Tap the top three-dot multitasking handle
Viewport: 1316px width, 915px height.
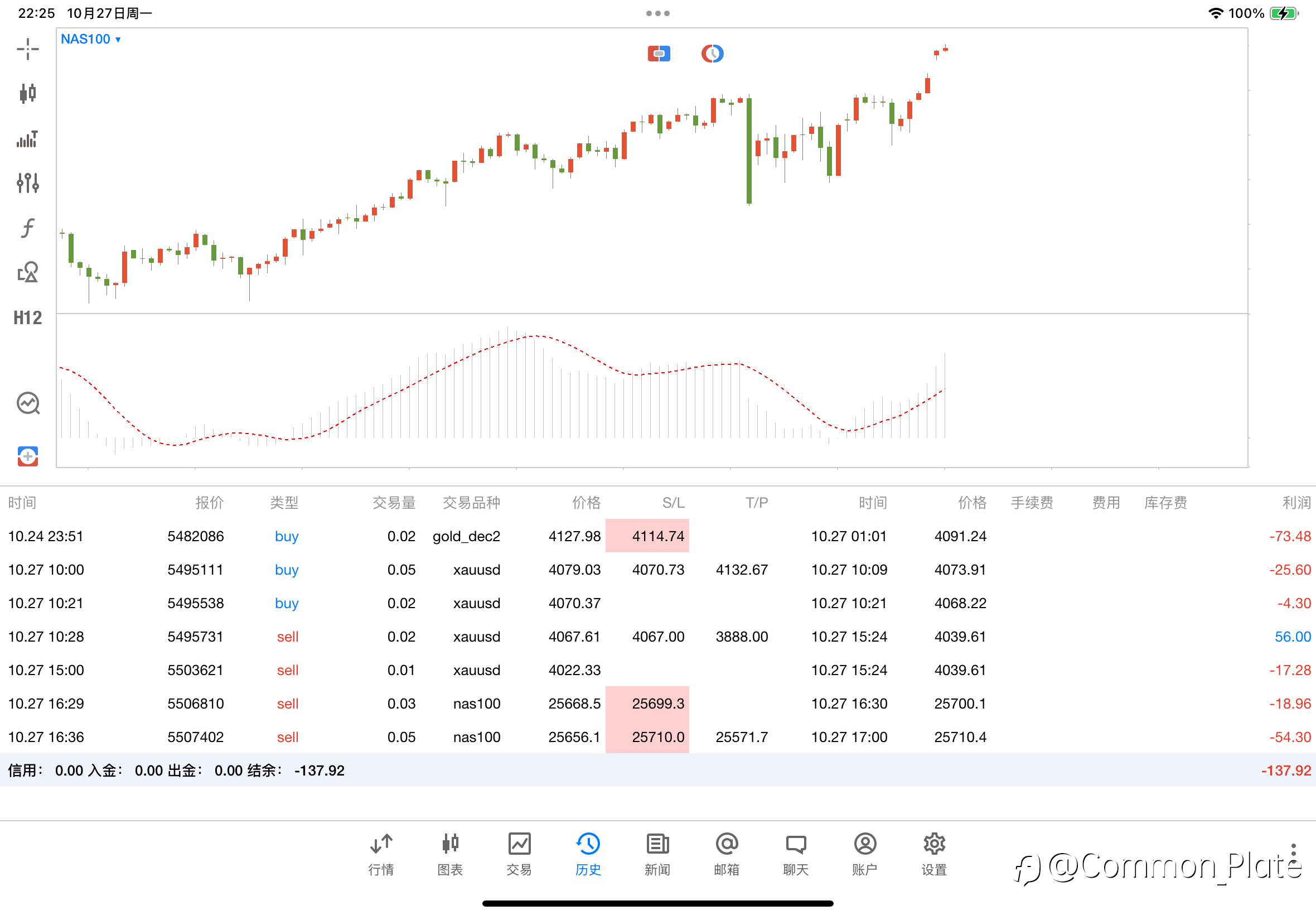[x=657, y=13]
